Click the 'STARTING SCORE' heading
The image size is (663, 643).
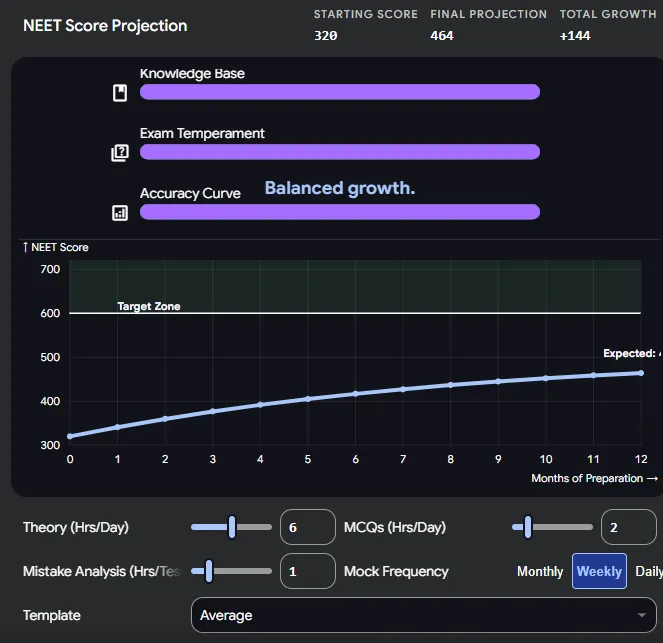pos(366,14)
